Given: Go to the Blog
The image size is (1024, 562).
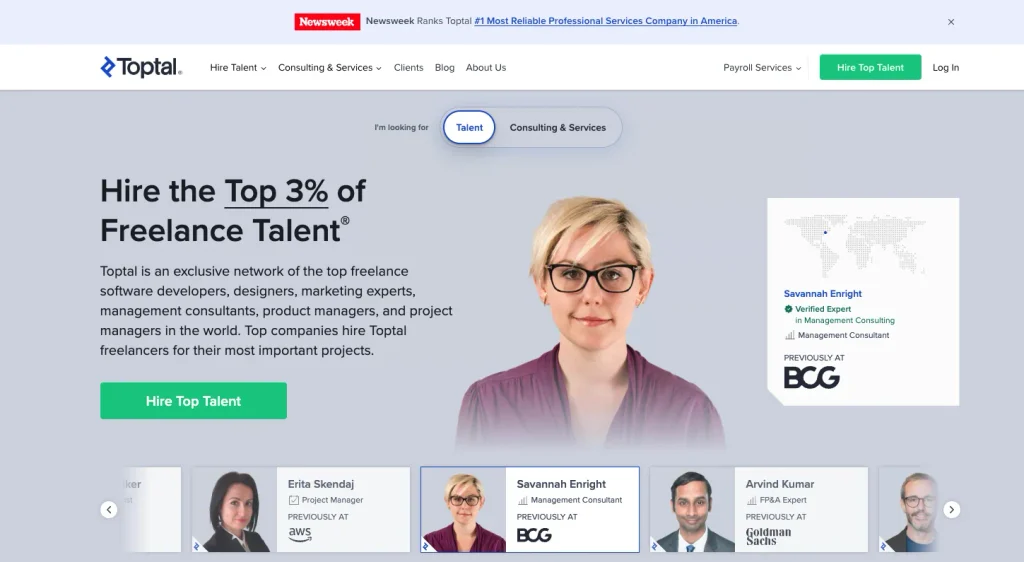Looking at the screenshot, I should [445, 67].
